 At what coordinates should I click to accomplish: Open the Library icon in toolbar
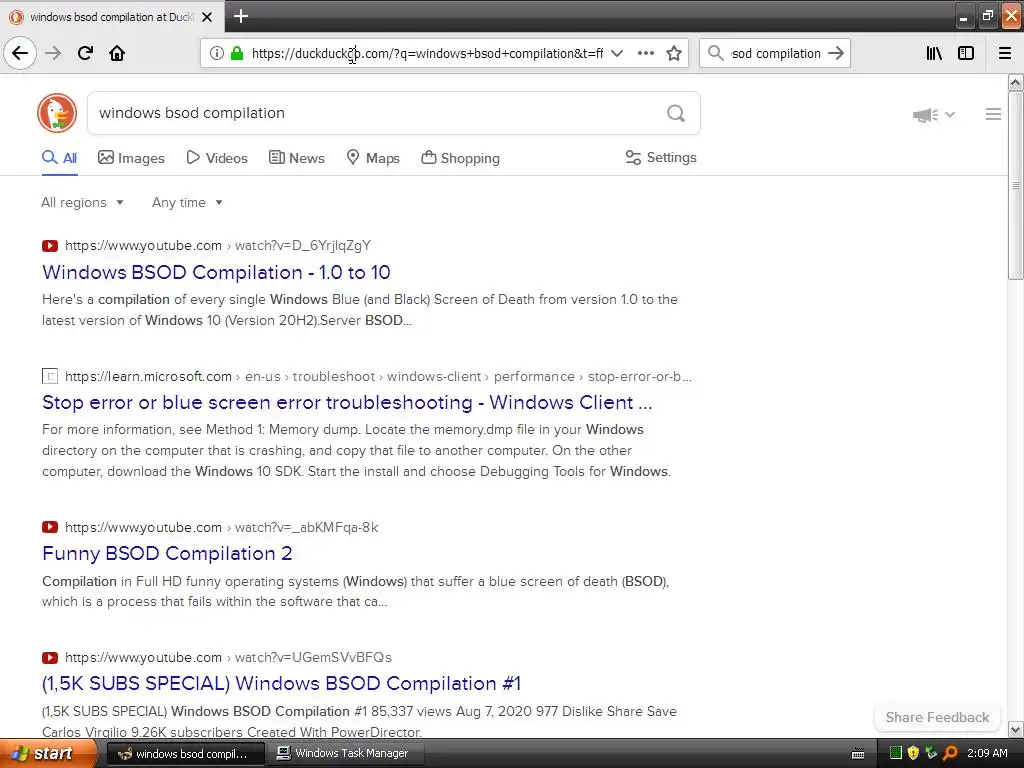pos(935,53)
